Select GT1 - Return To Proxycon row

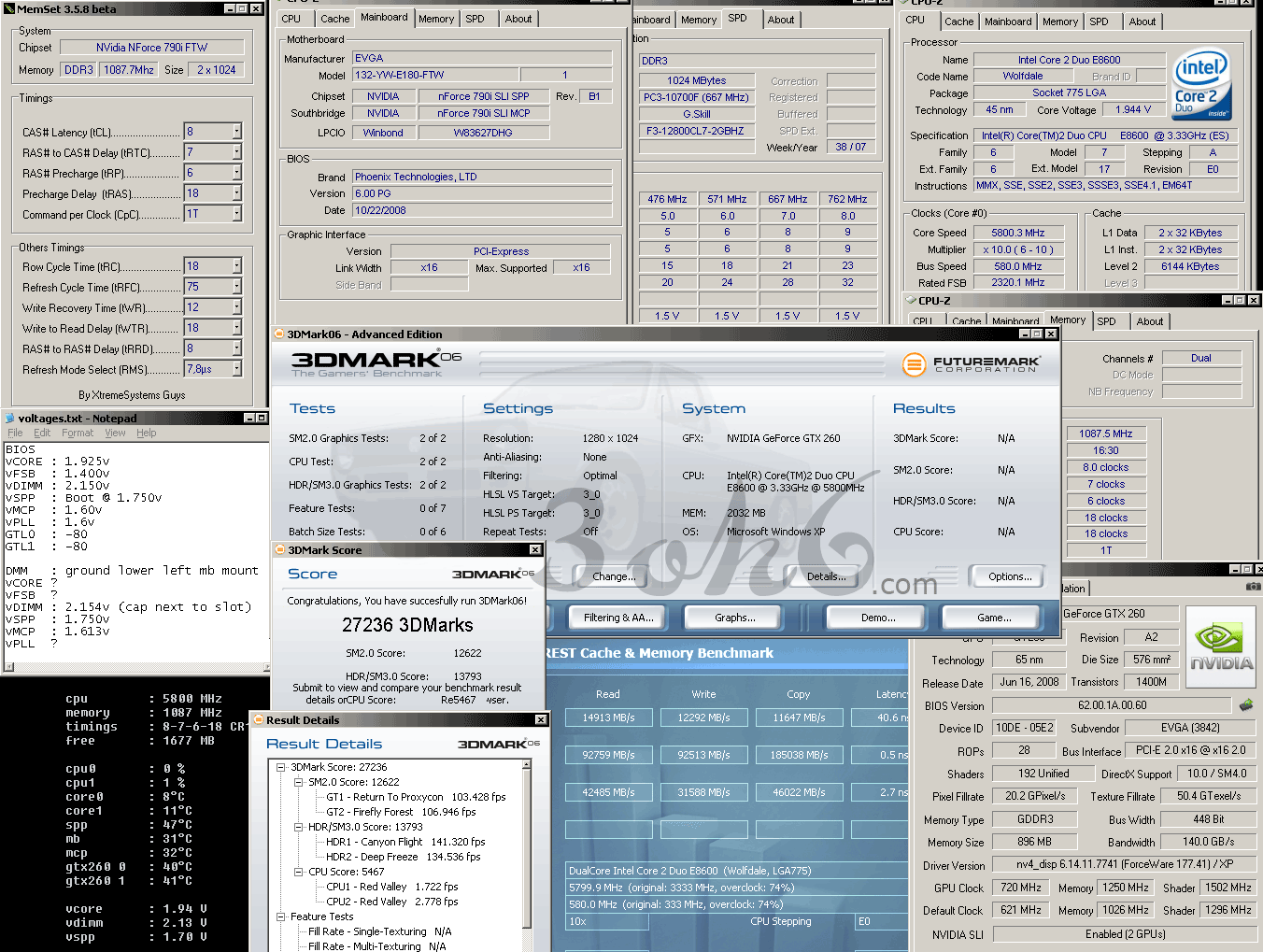(x=416, y=797)
